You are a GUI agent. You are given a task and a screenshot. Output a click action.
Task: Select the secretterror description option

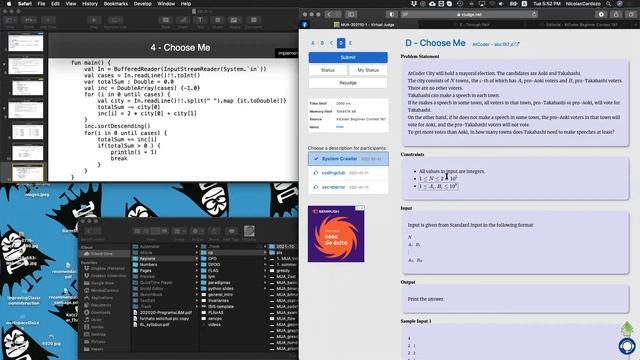(348, 187)
